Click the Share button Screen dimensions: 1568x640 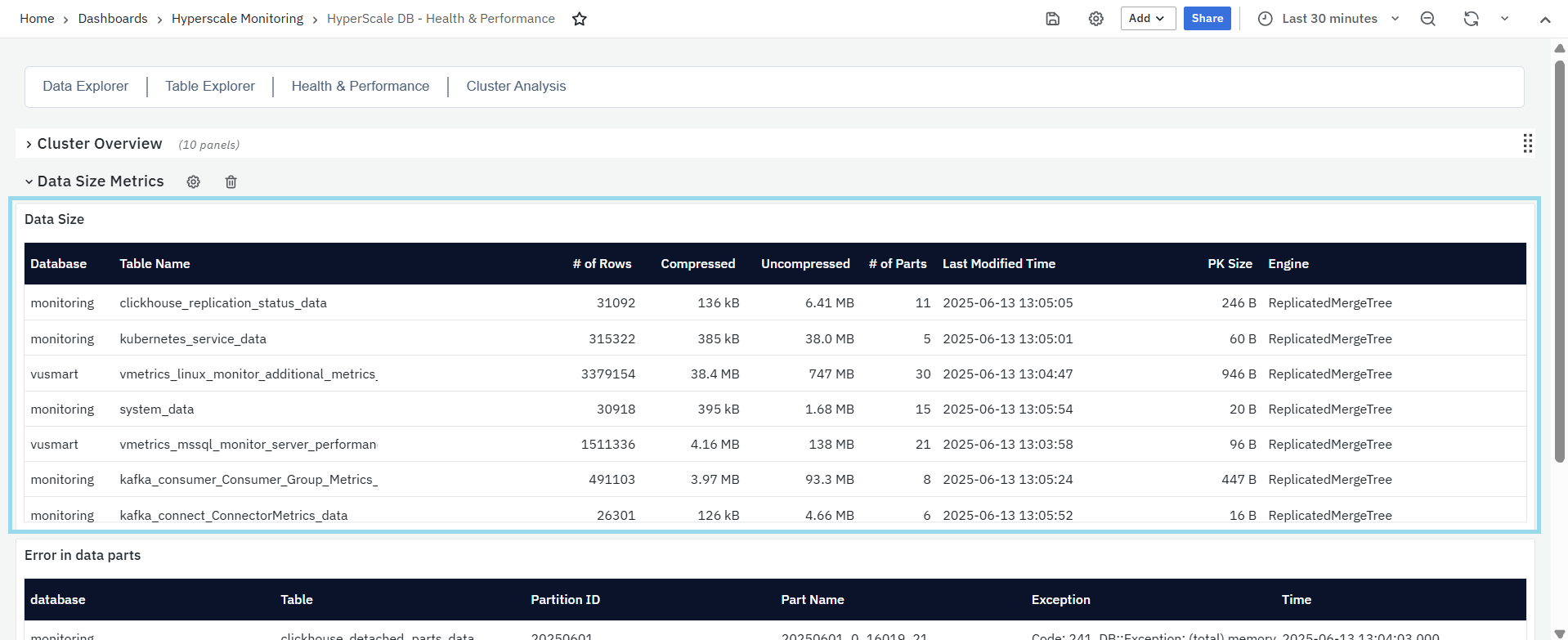tap(1207, 19)
